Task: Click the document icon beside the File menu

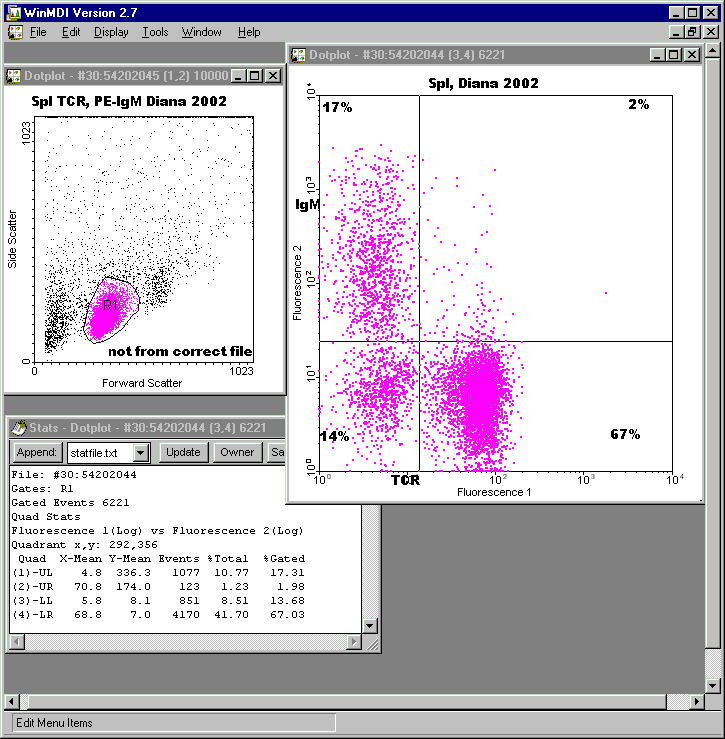Action: tap(15, 32)
